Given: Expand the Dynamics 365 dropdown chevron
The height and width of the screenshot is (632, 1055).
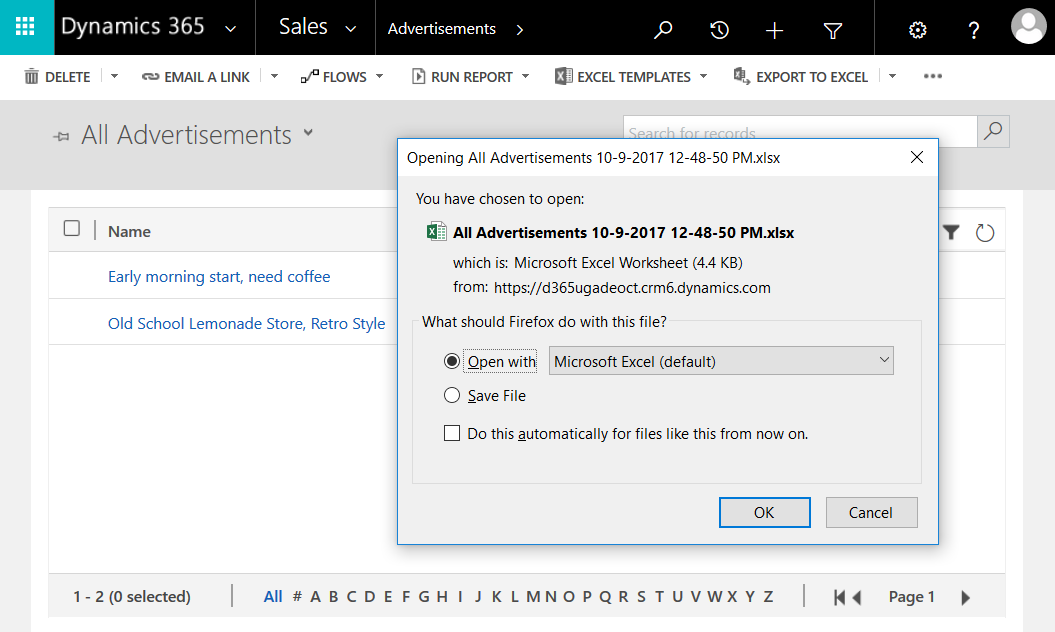Looking at the screenshot, I should (230, 29).
